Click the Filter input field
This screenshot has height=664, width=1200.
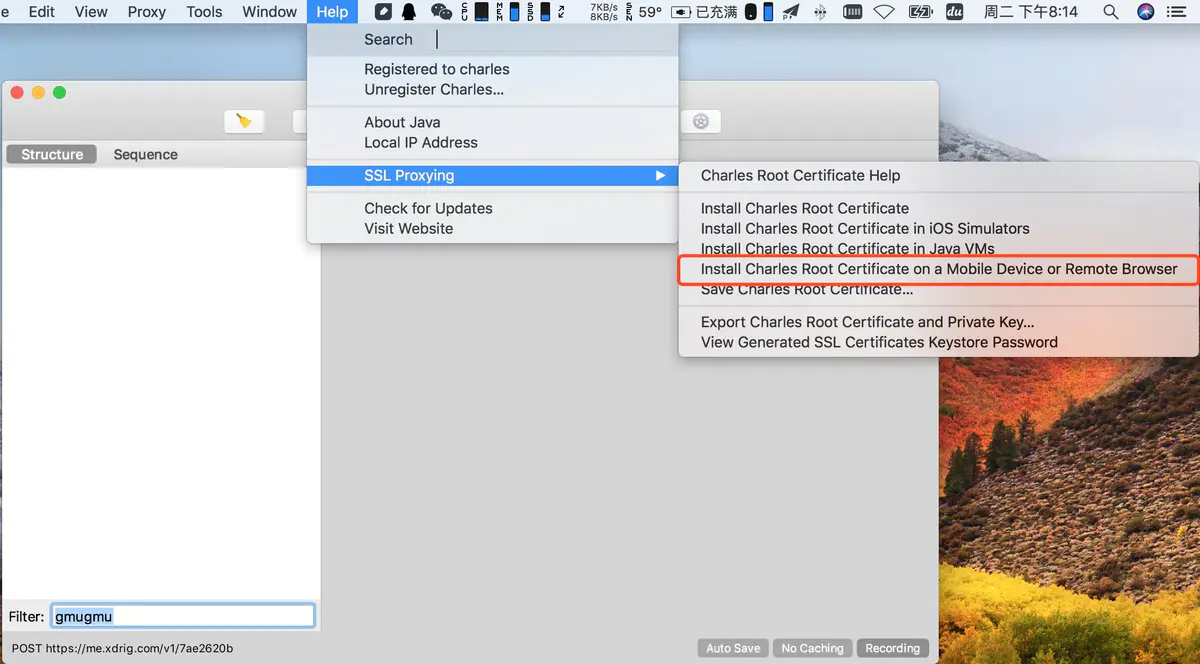point(183,616)
